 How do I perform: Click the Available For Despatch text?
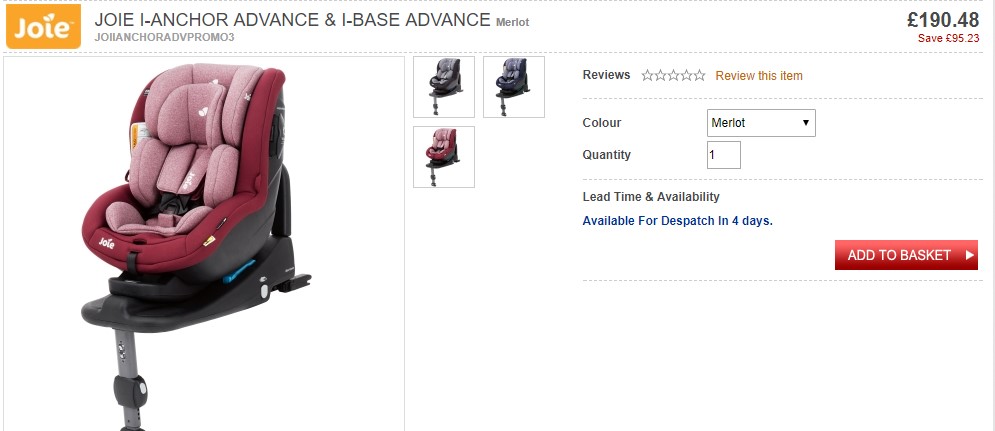click(677, 222)
